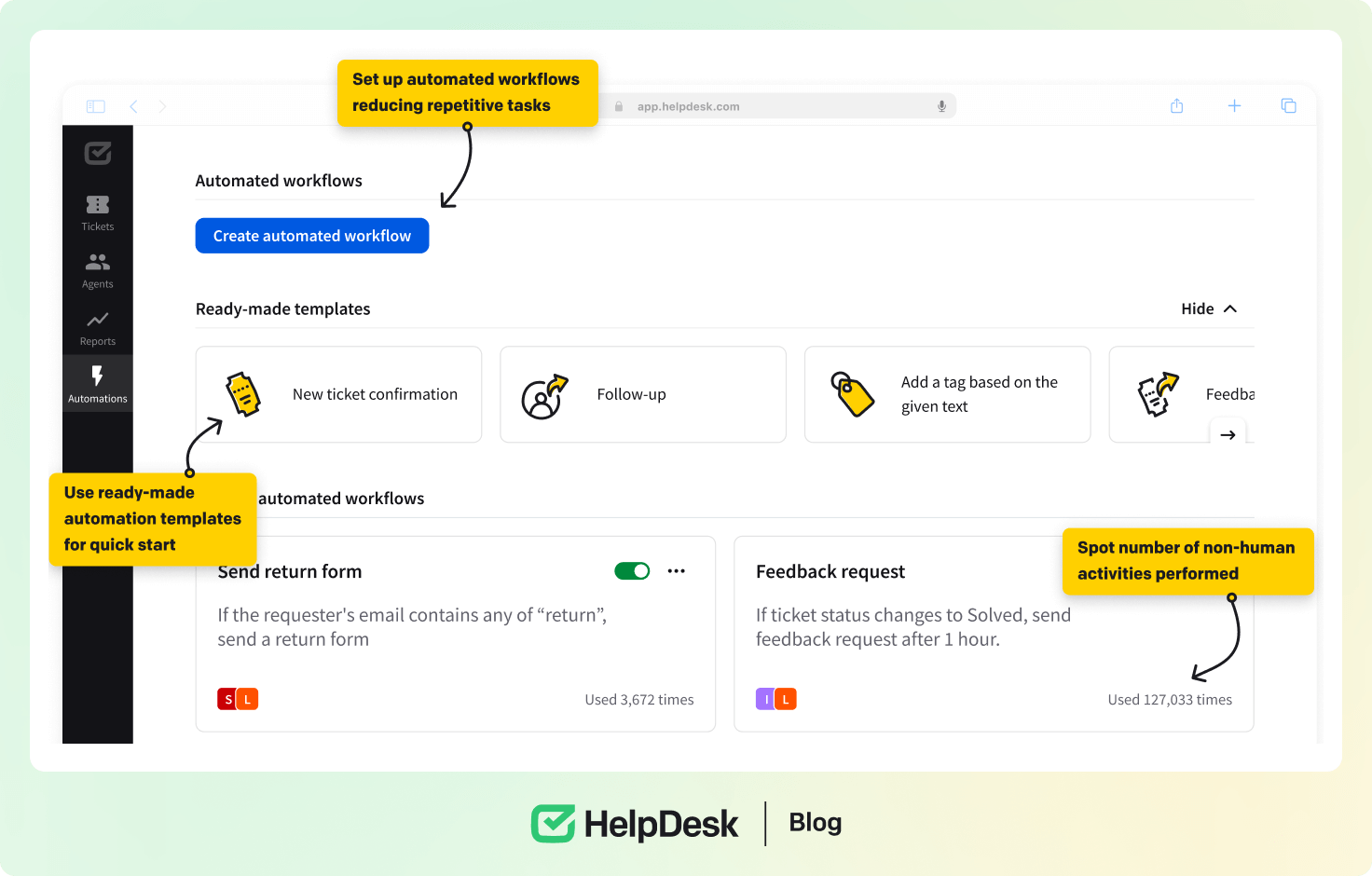Toggle the browser sidebar panel icon

(96, 106)
